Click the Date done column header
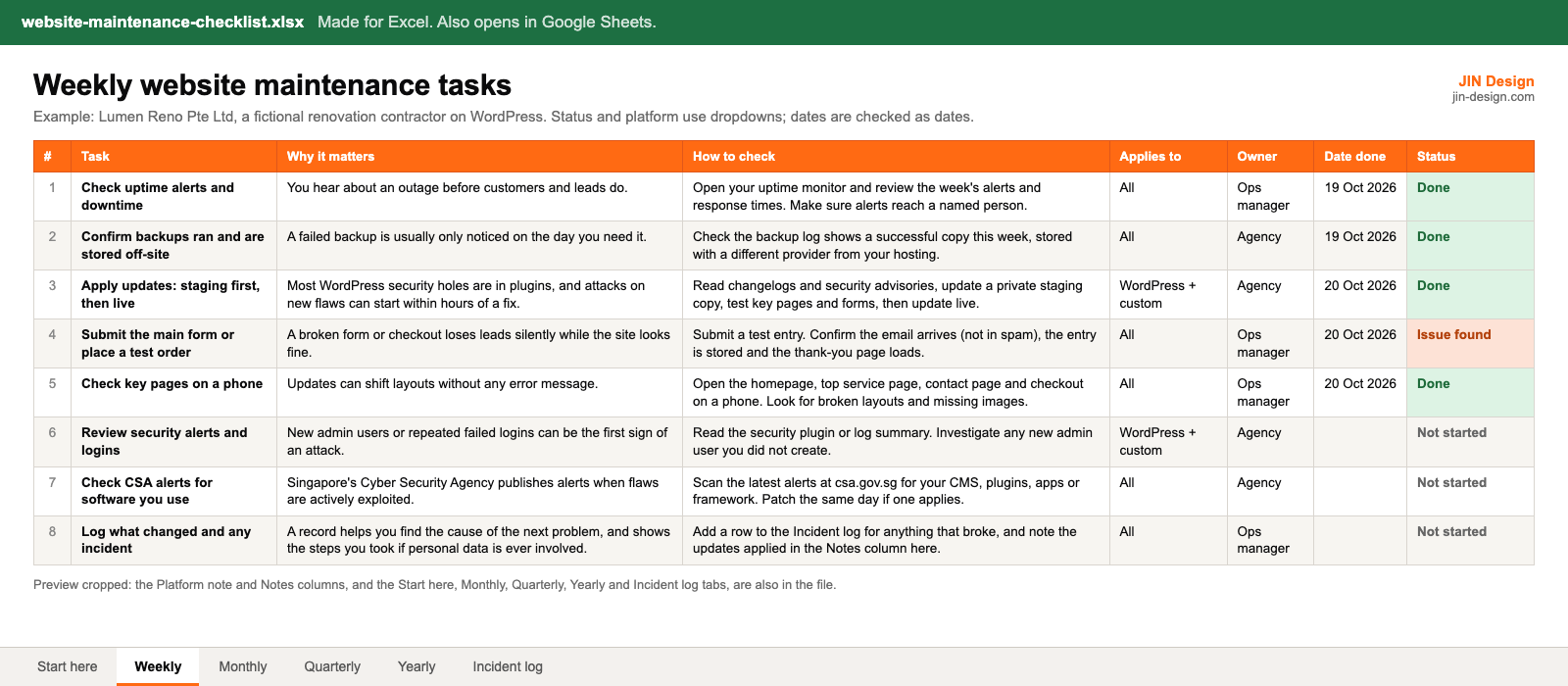The height and width of the screenshot is (686, 1568). tap(1360, 157)
